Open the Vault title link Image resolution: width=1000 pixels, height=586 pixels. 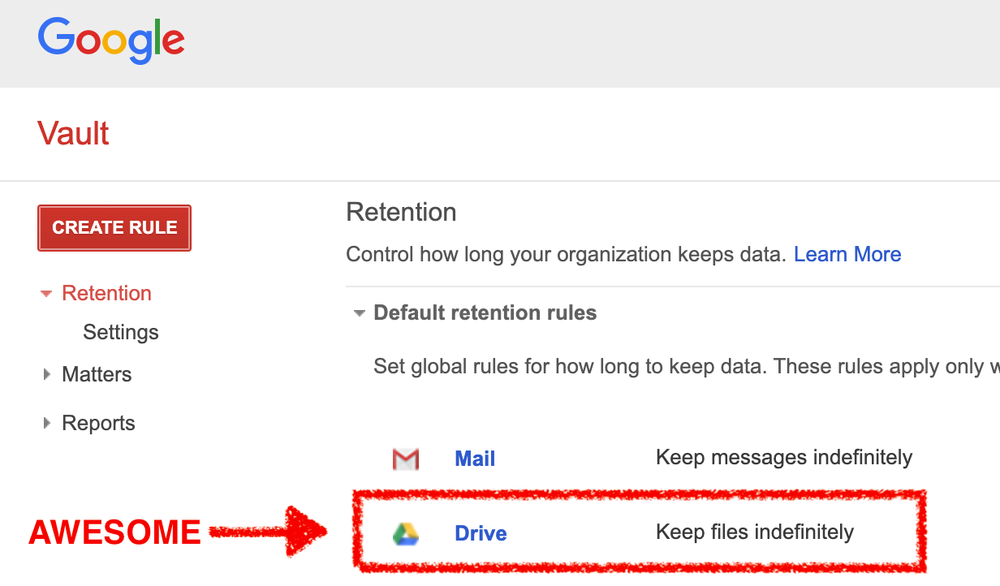pos(73,134)
